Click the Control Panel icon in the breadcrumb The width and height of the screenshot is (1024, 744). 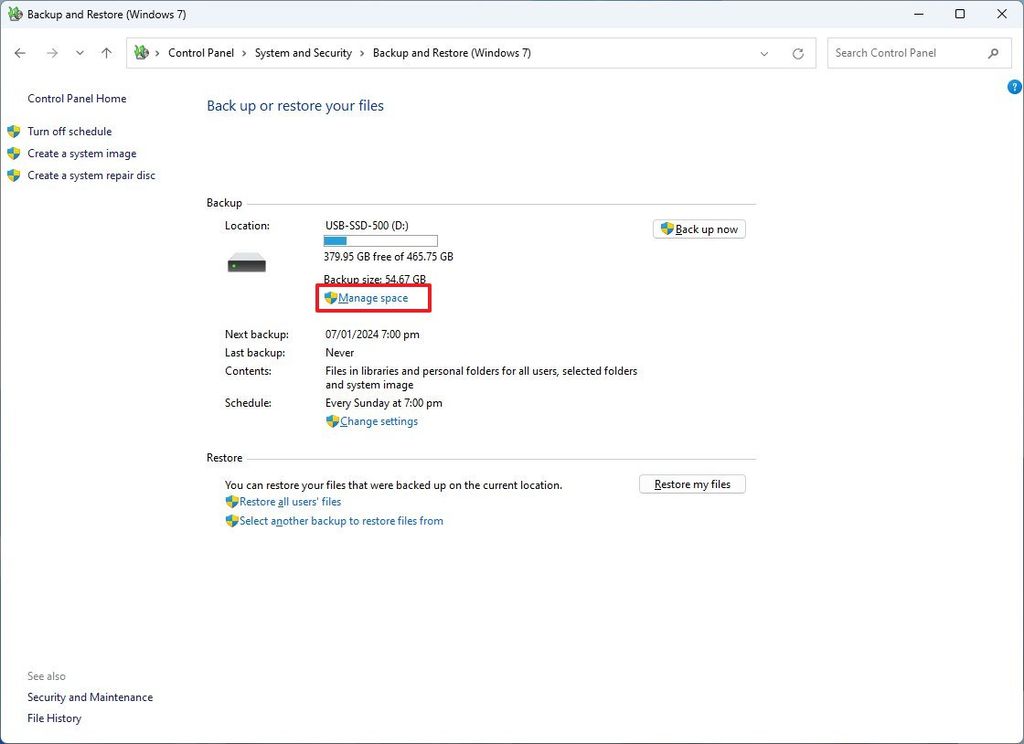point(143,52)
